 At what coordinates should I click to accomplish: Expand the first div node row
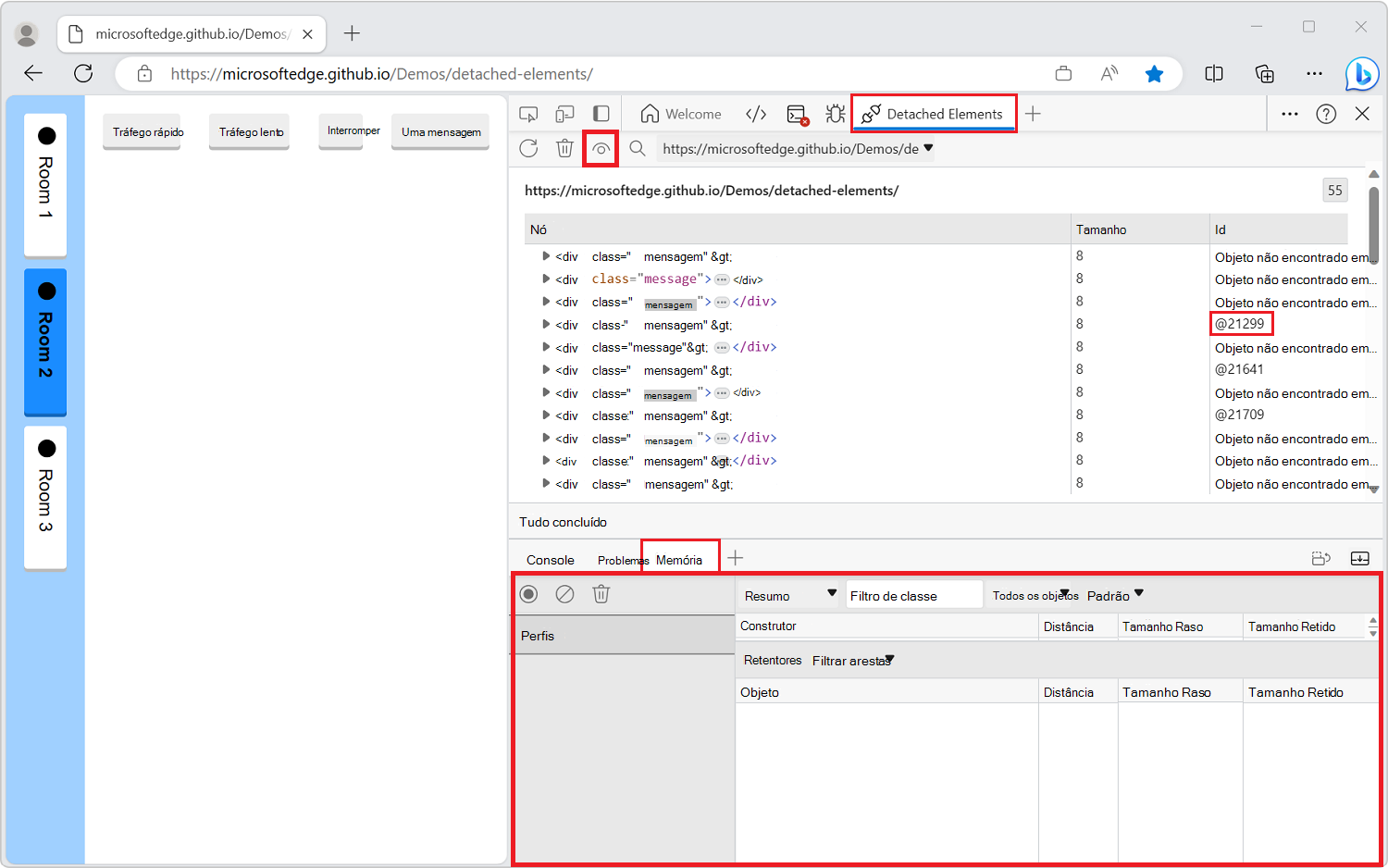[x=546, y=256]
